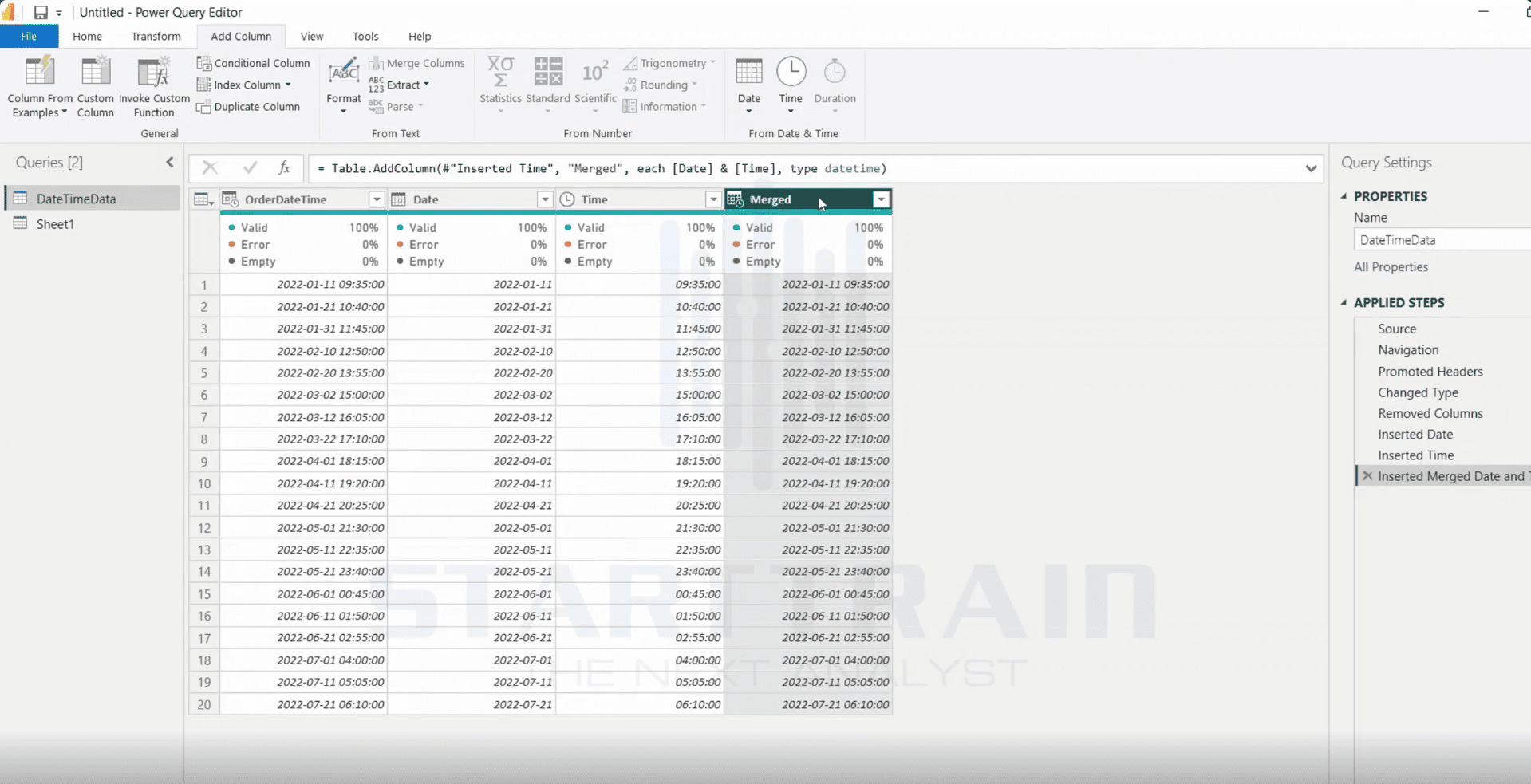Open OrderDateTime column filter dropdown
1531x784 pixels.
377,199
